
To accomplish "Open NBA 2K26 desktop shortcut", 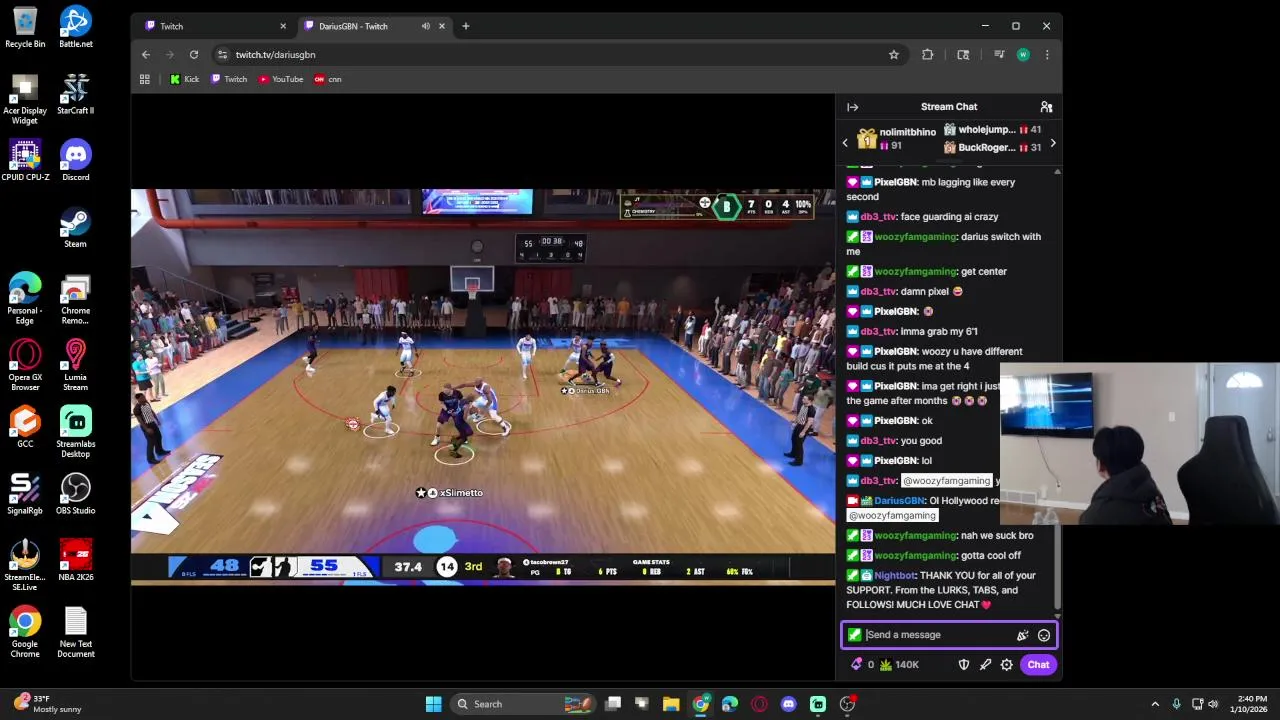I will click(76, 560).
